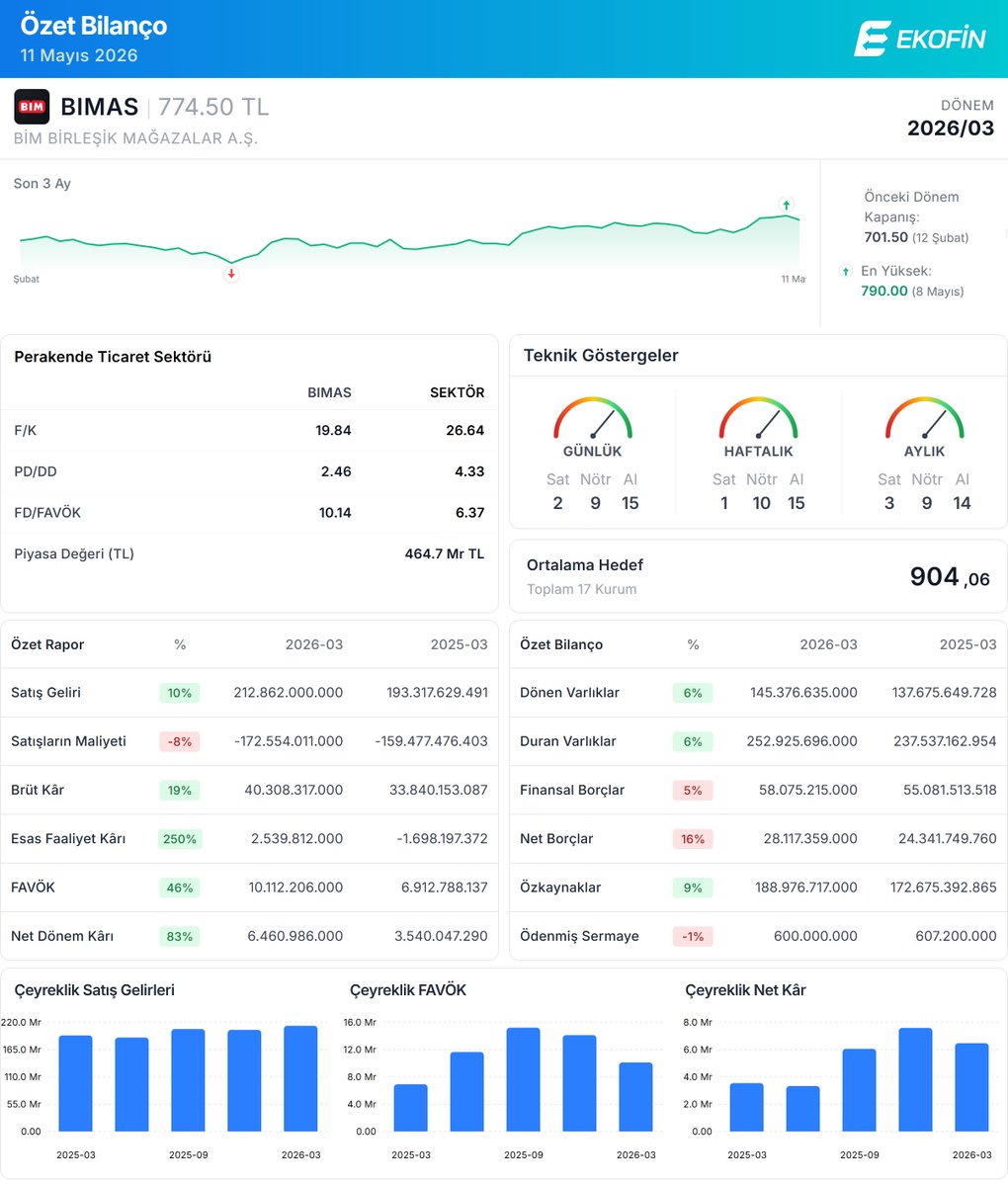Click the three-month price line chart
This screenshot has width=1008, height=1186.
click(410, 242)
